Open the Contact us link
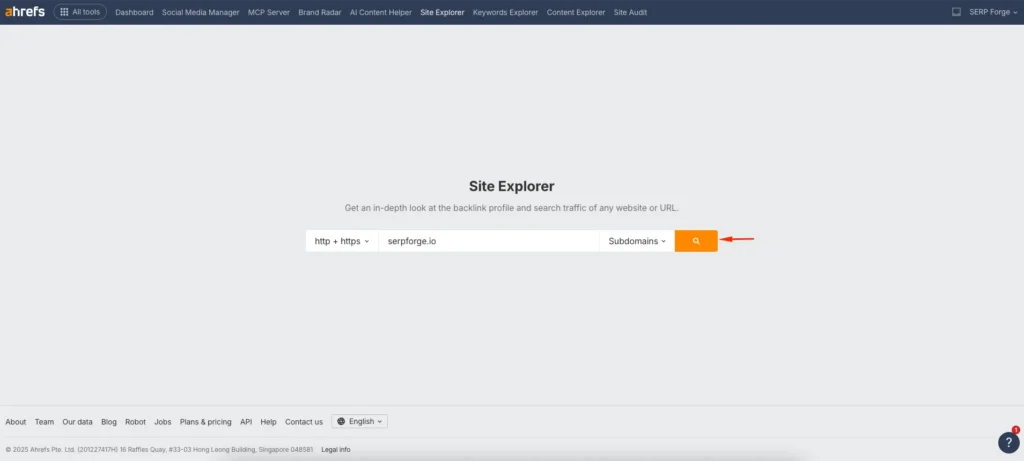 pos(304,422)
